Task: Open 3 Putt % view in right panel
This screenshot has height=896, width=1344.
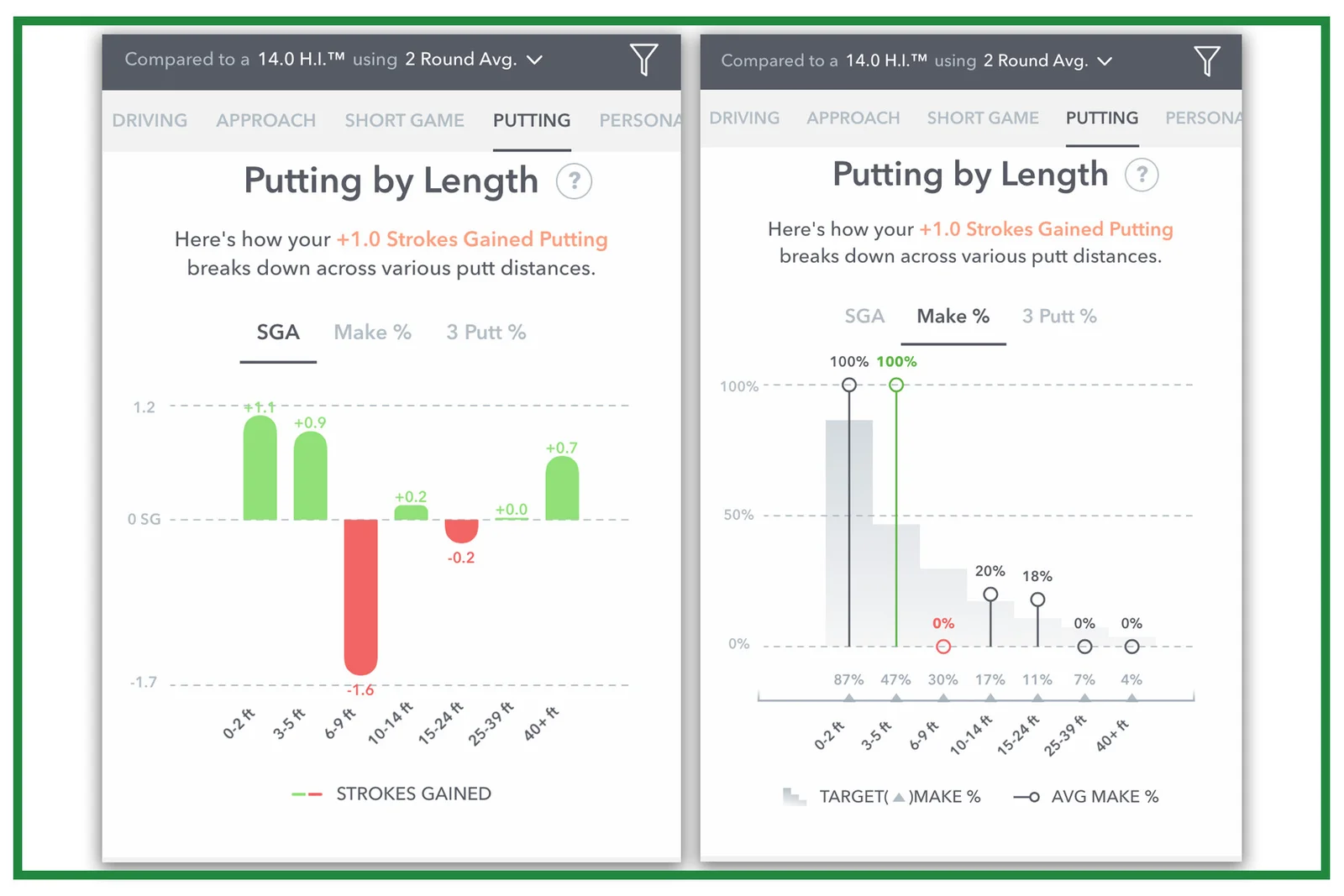Action: 1059,317
